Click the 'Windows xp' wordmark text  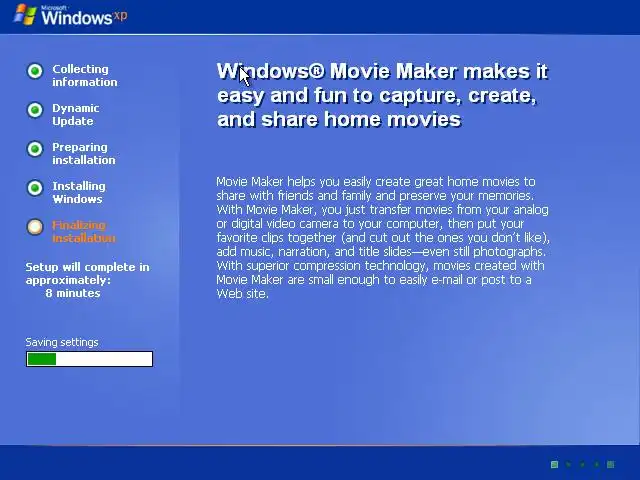[84, 17]
